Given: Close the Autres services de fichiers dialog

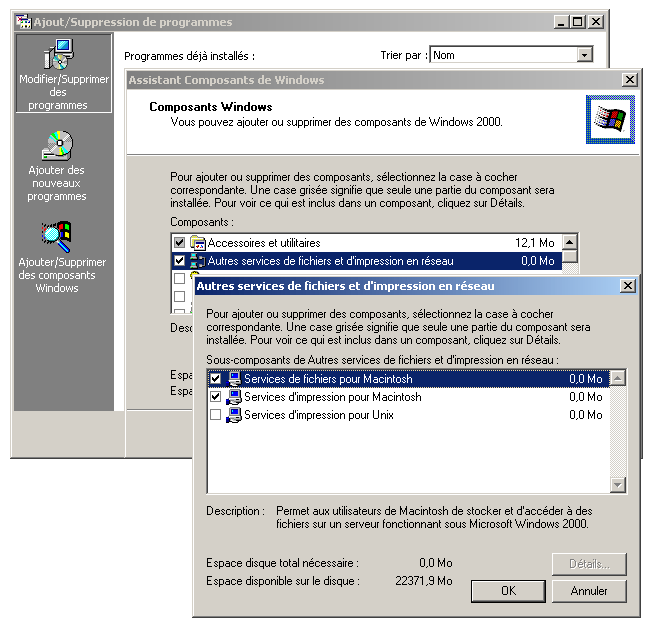Looking at the screenshot, I should (x=628, y=286).
